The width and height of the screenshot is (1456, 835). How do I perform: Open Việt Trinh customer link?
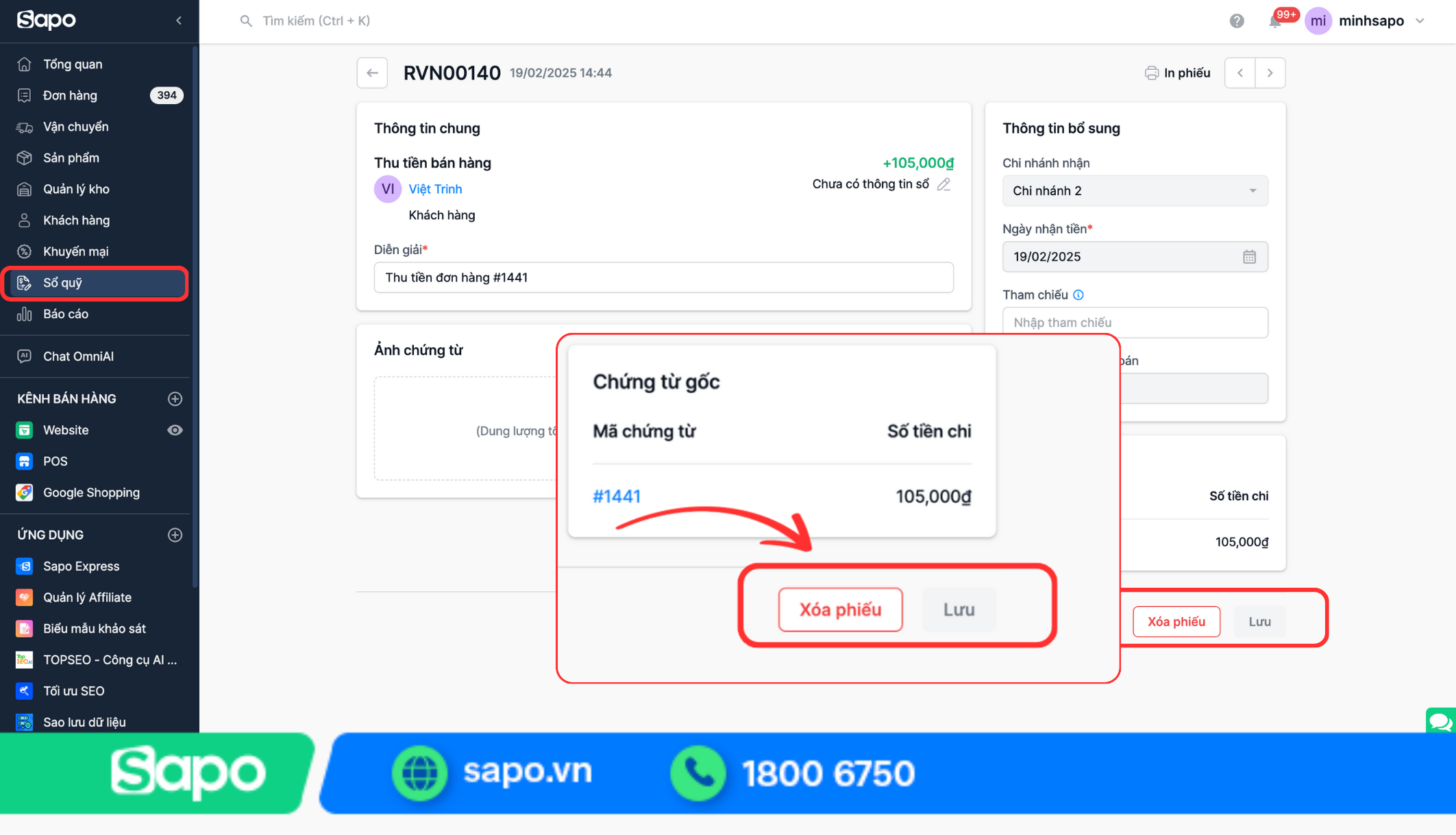435,189
